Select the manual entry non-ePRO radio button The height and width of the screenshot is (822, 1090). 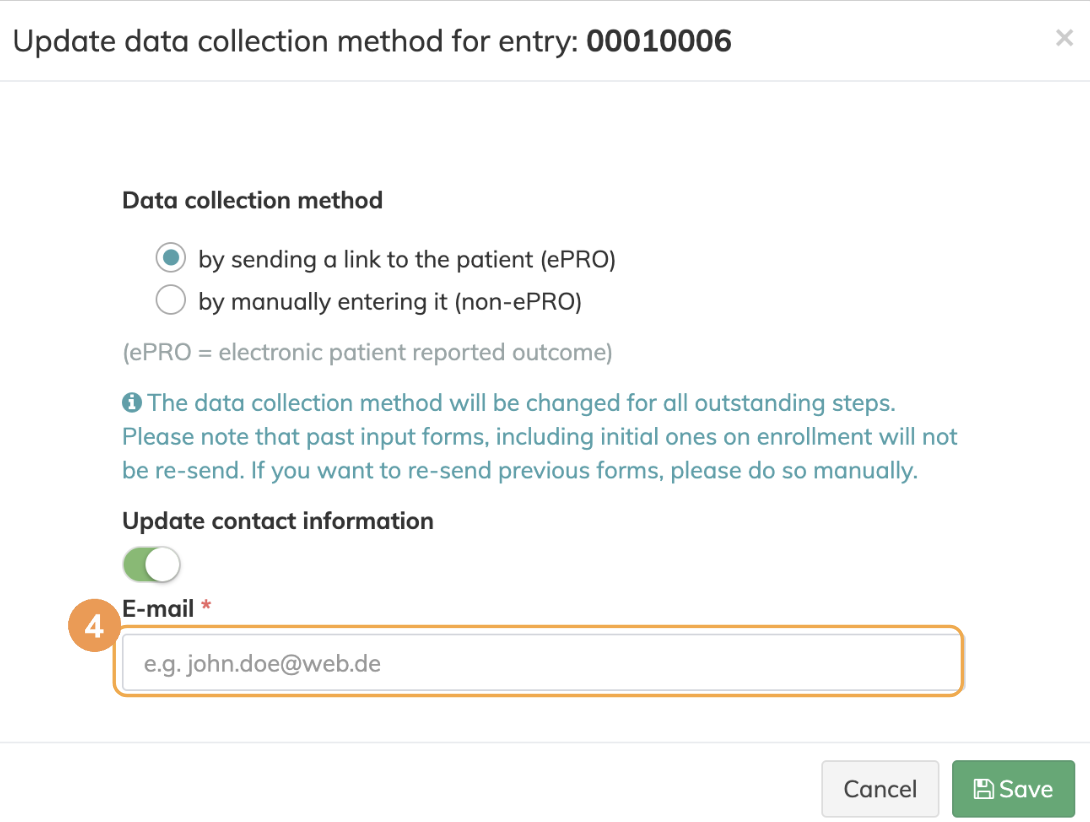(171, 300)
